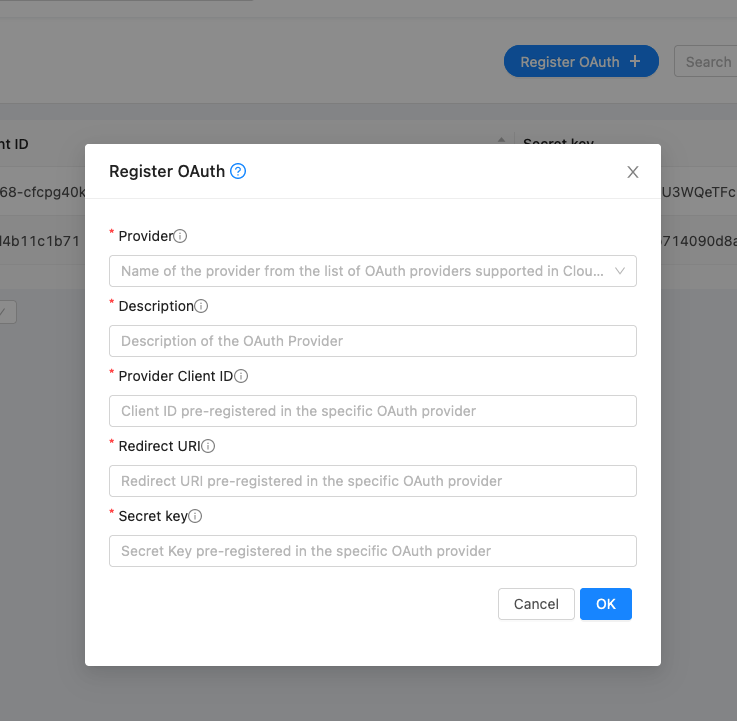Screen dimensions: 737x721
Task: Click the Secret key info icon
Action: [x=196, y=516]
